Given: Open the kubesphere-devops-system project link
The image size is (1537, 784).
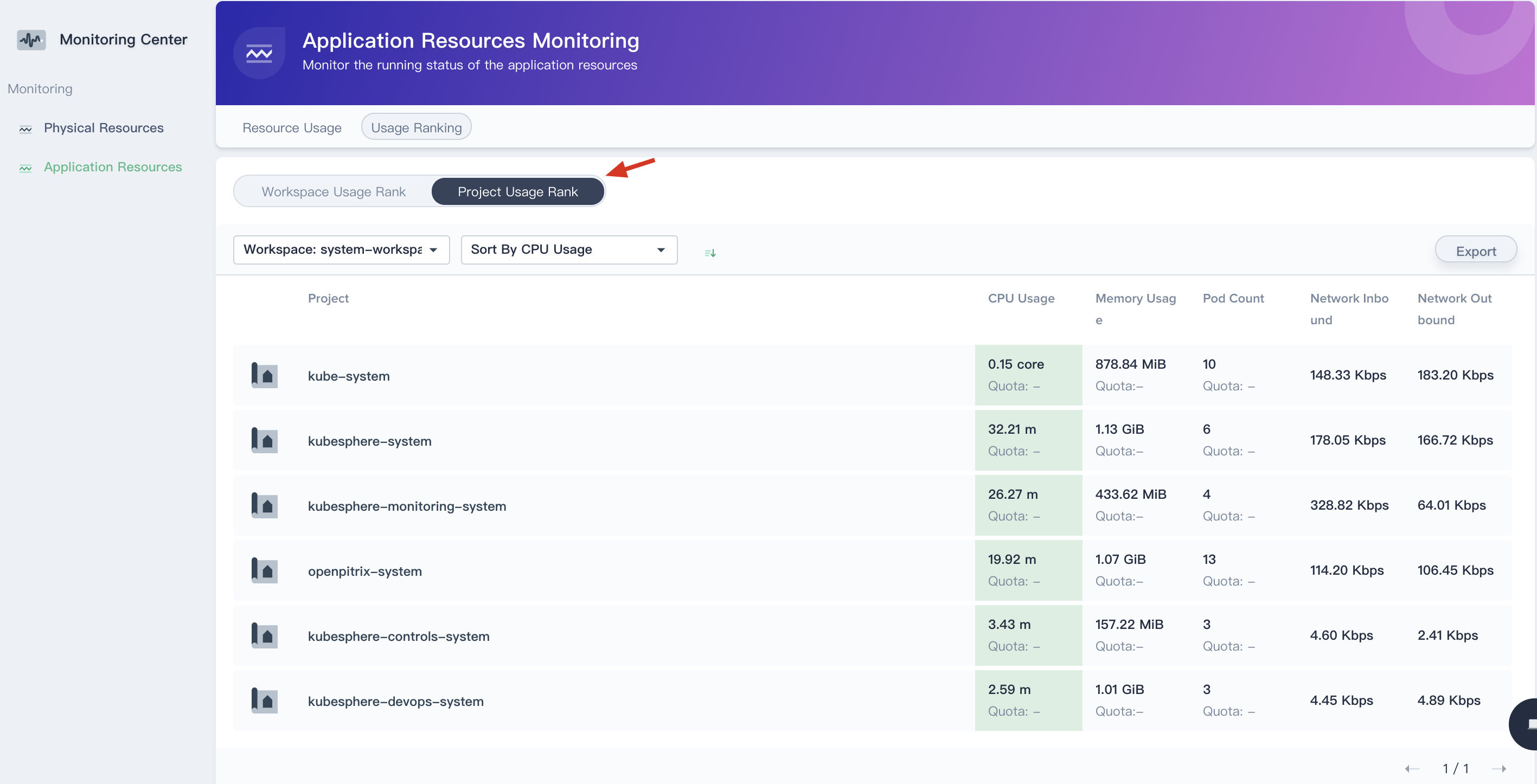Looking at the screenshot, I should 395,701.
